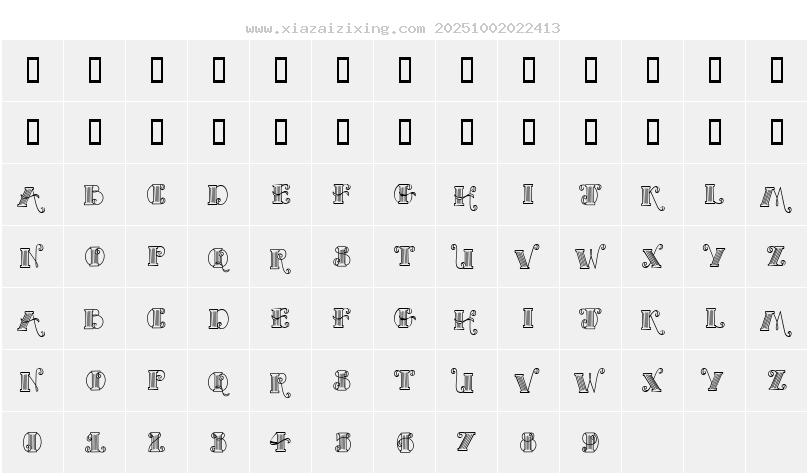Select the second letter Z glyph

tap(776, 381)
